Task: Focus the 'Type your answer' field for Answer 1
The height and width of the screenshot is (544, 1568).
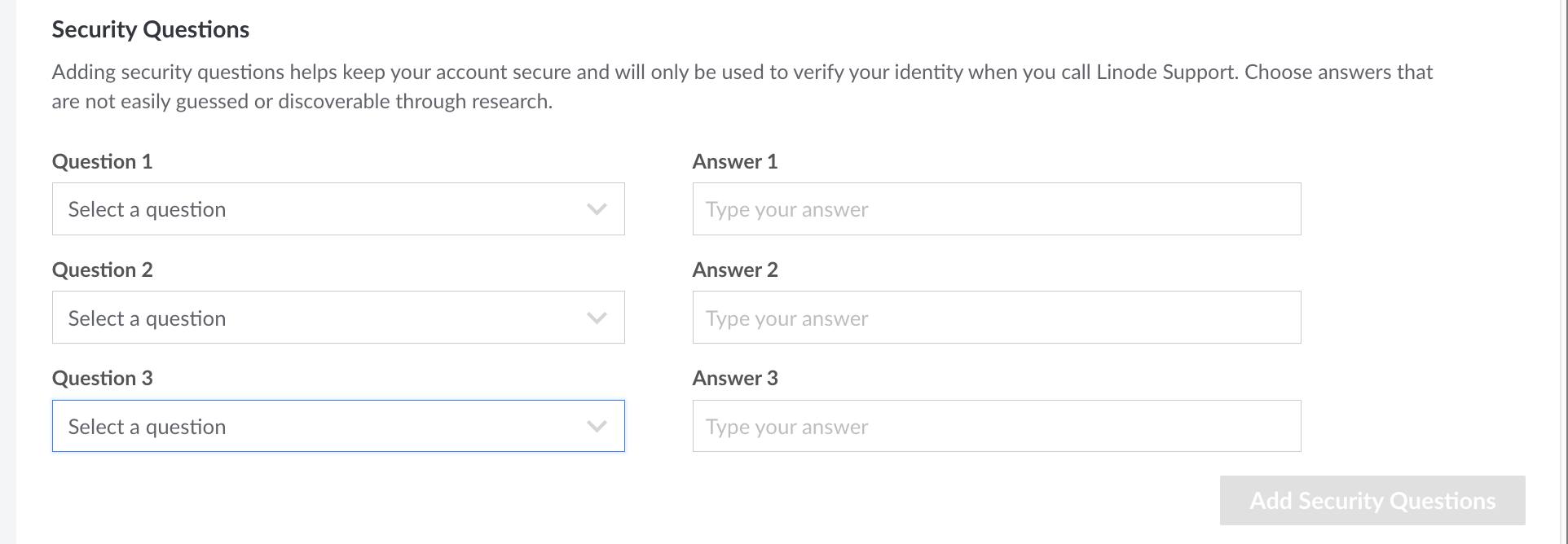Action: pos(996,209)
